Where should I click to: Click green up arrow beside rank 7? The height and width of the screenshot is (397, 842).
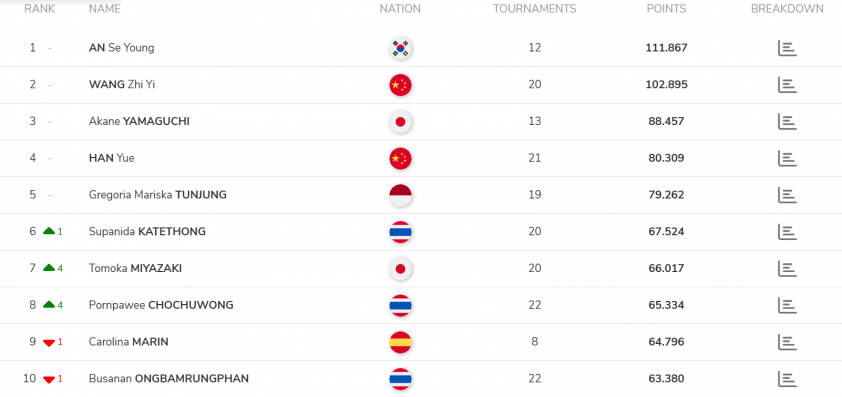pyautogui.click(x=49, y=268)
